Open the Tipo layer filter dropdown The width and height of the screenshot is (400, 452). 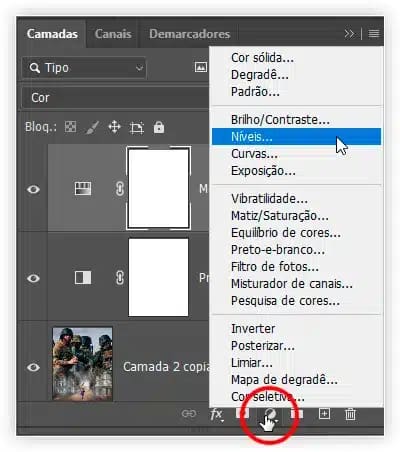point(84,68)
